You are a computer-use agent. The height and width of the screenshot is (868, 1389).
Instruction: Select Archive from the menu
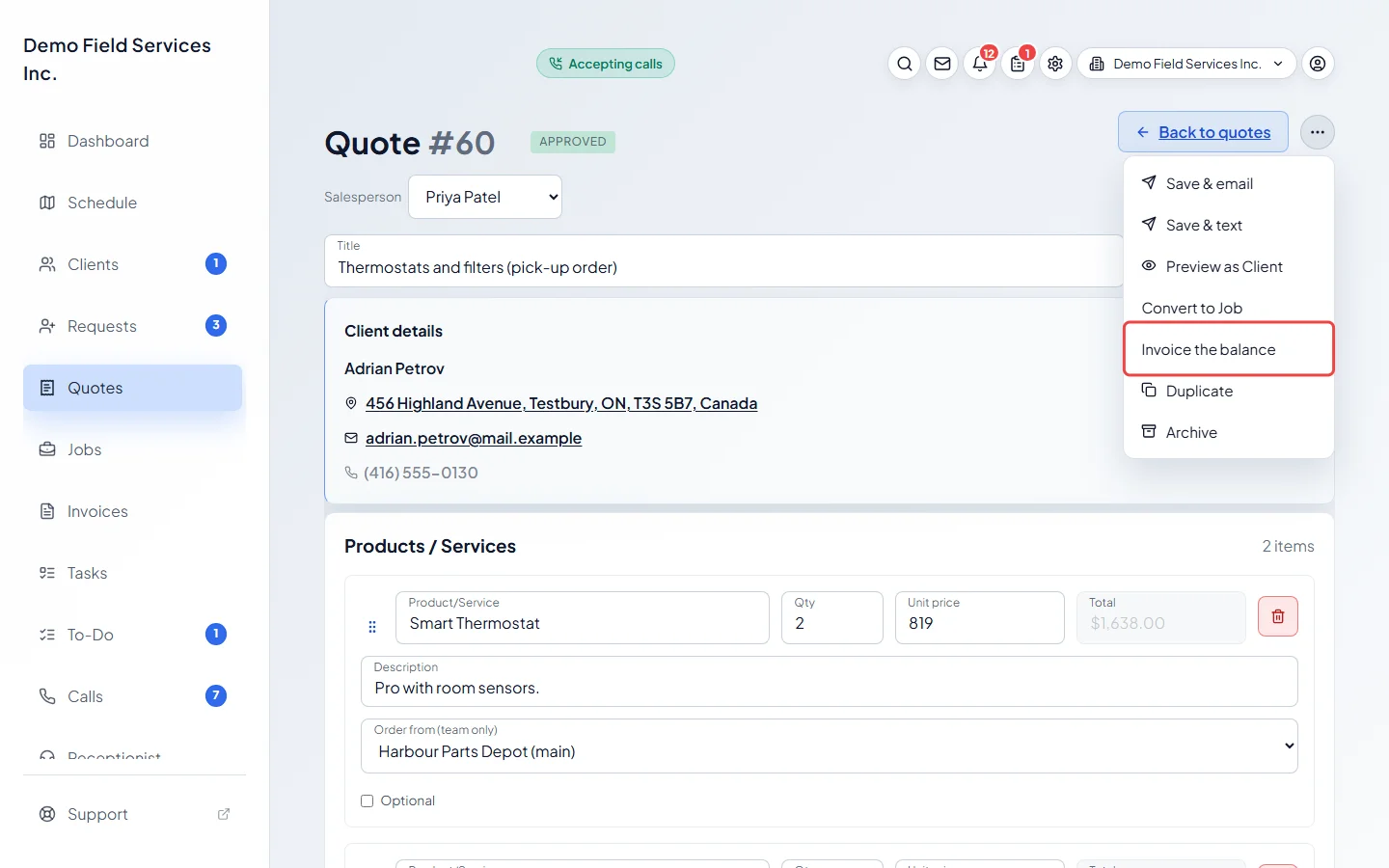1229,432
